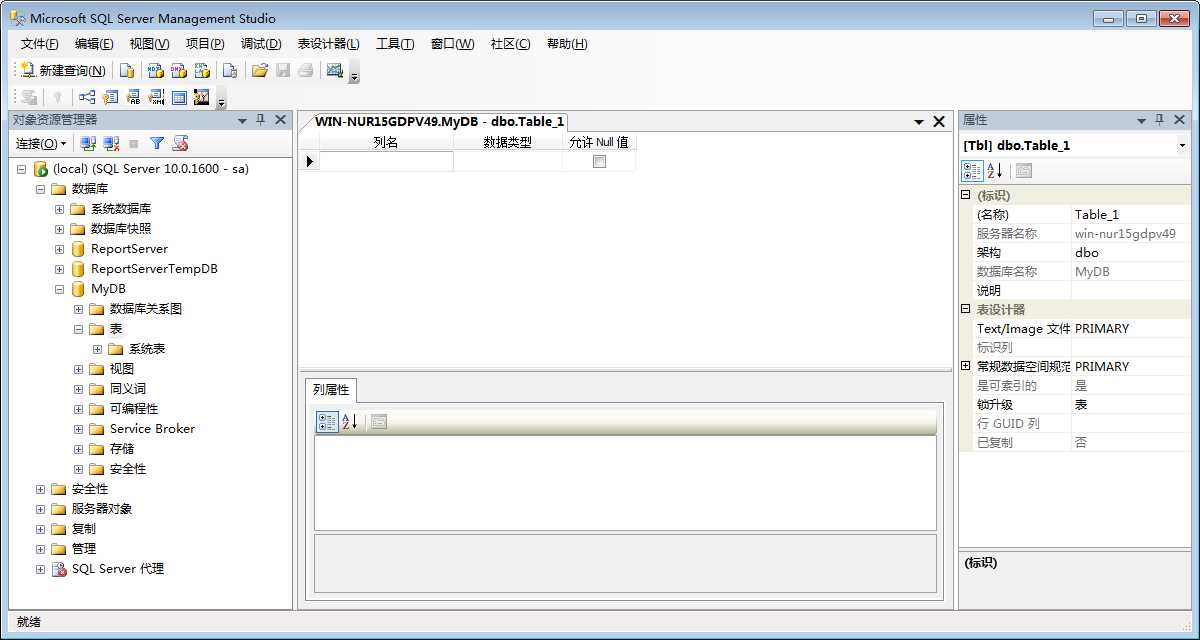Image resolution: width=1200 pixels, height=640 pixels.
Task: Select the Service Broker folder
Action: click(x=152, y=429)
